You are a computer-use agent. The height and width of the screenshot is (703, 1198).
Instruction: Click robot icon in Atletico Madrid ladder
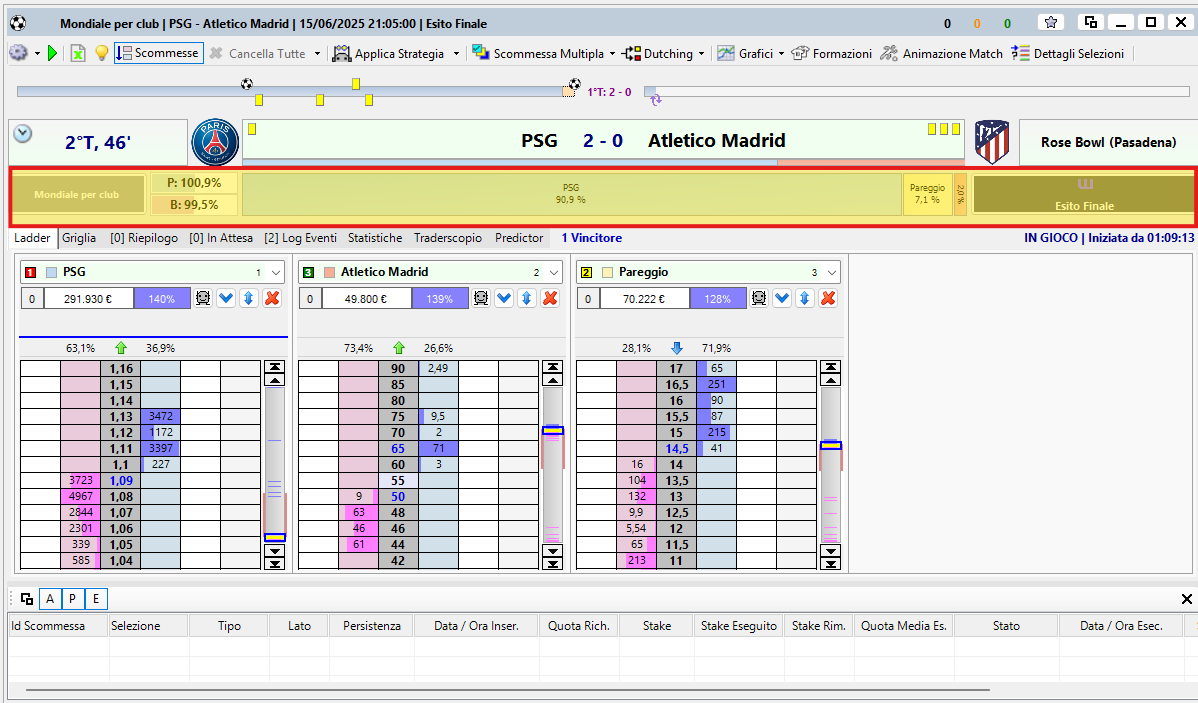(482, 298)
